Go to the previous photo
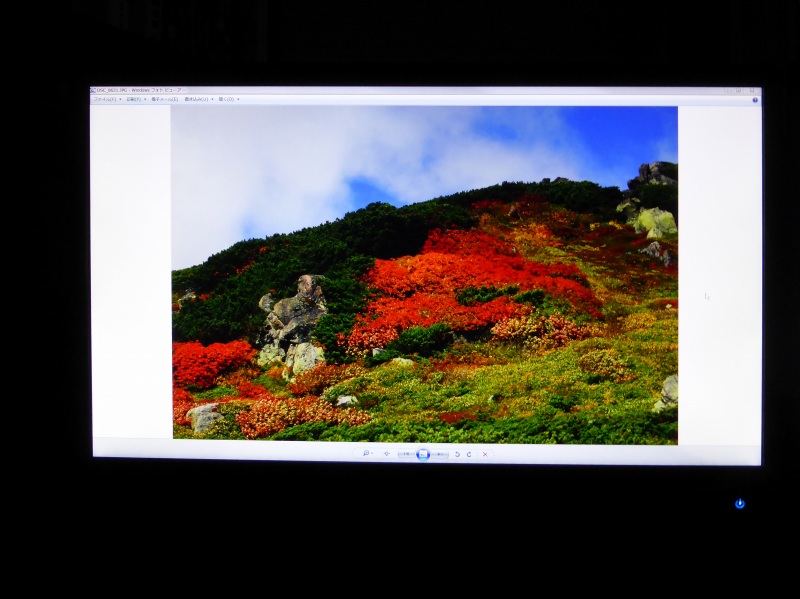The width and height of the screenshot is (800, 599). [406, 454]
